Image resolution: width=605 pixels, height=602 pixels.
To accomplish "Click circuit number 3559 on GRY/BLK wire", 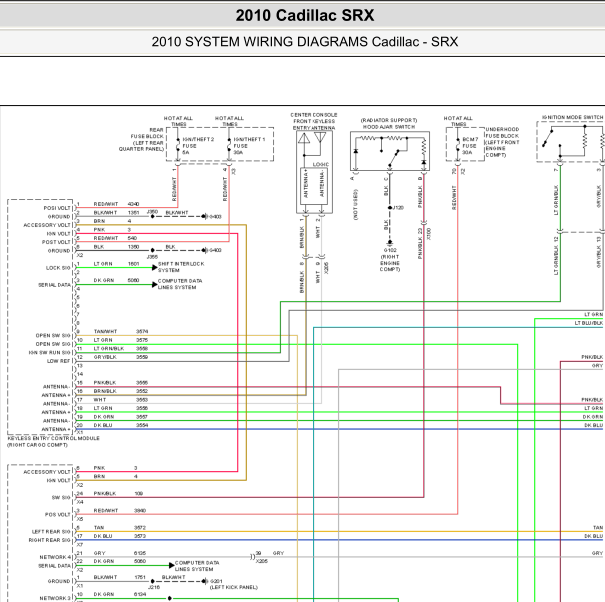I will pyautogui.click(x=142, y=357).
